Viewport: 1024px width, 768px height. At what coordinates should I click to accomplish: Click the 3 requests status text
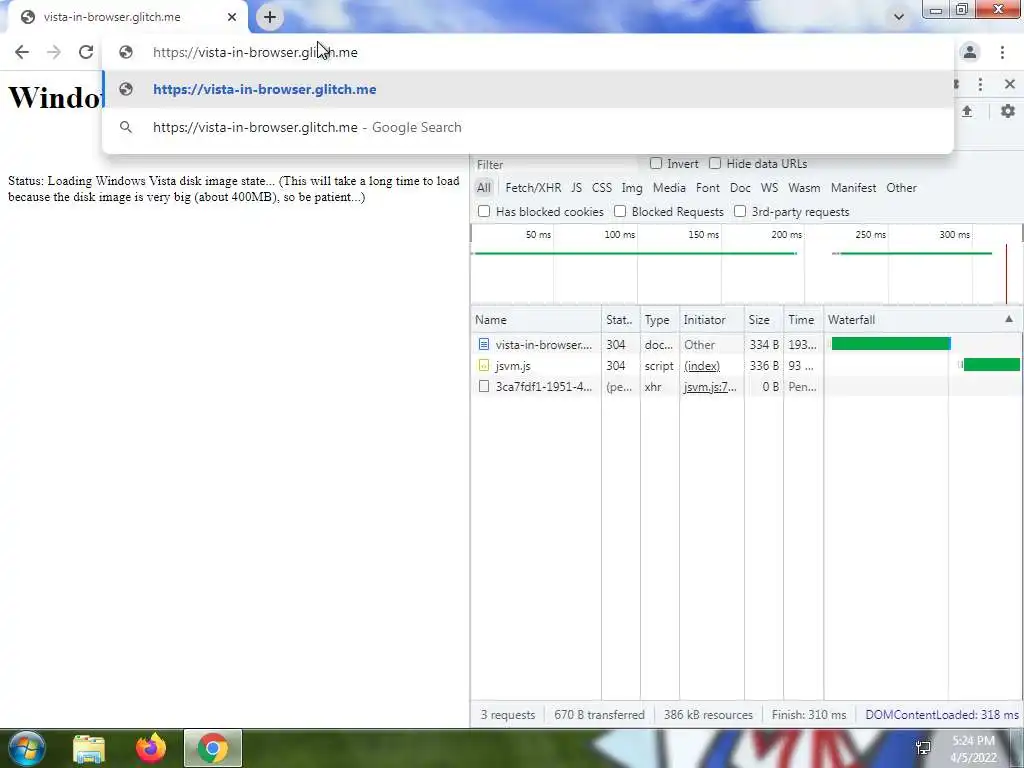pos(507,714)
